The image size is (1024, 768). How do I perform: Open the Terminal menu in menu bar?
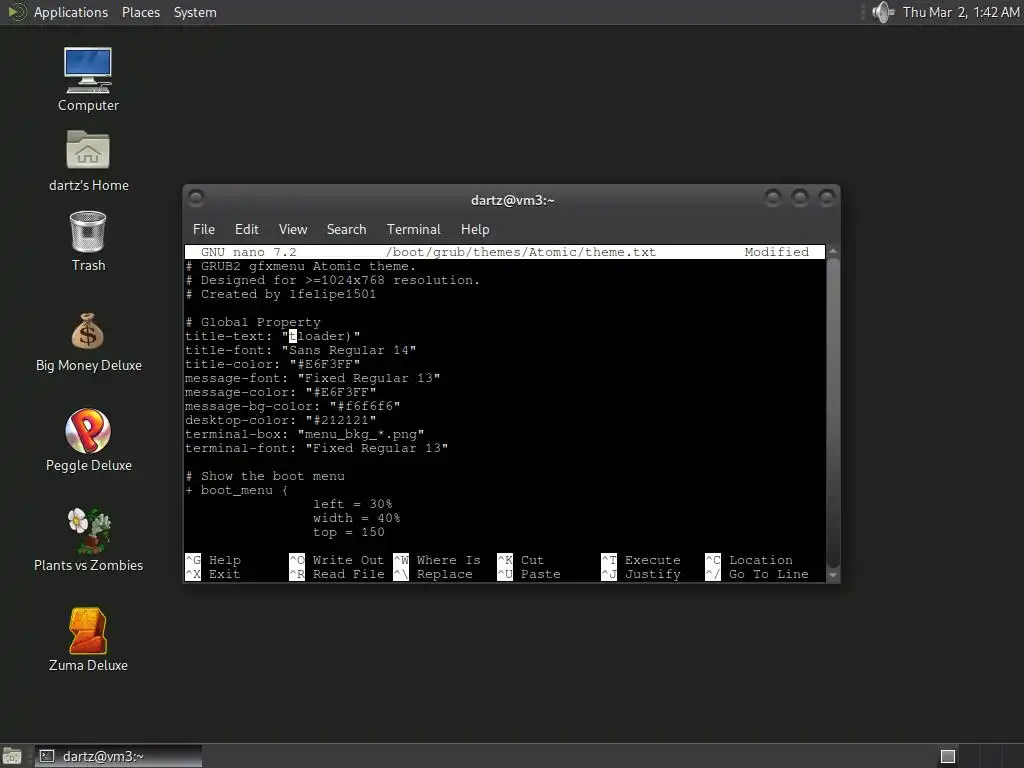click(413, 229)
